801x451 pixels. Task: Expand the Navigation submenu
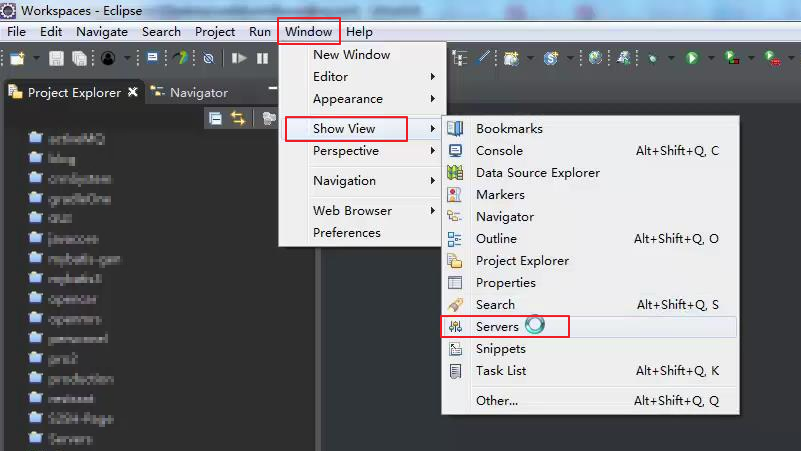pyautogui.click(x=362, y=181)
